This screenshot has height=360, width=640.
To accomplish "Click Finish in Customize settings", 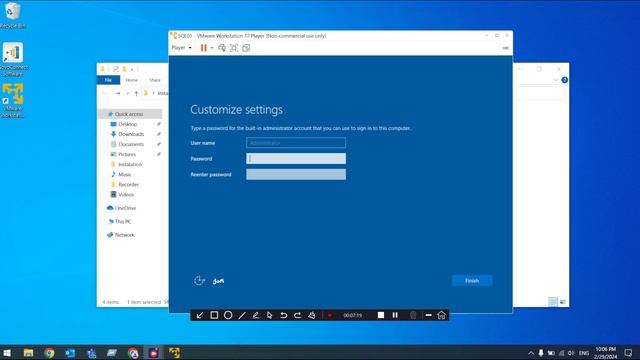I will pyautogui.click(x=472, y=281).
